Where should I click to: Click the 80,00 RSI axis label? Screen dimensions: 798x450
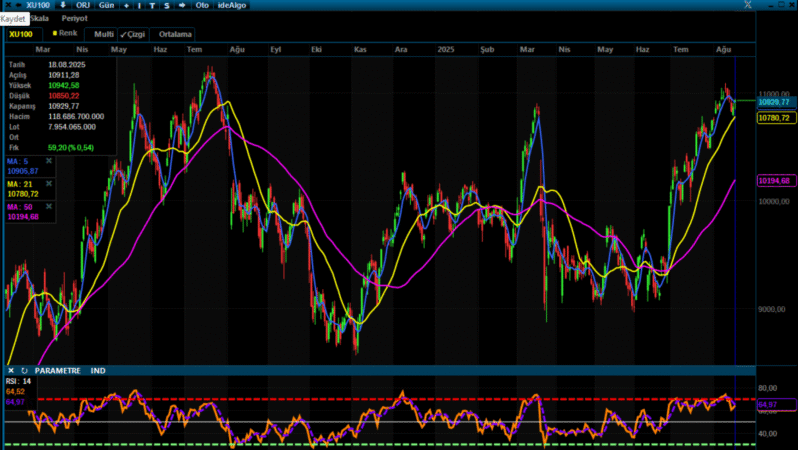click(x=767, y=388)
